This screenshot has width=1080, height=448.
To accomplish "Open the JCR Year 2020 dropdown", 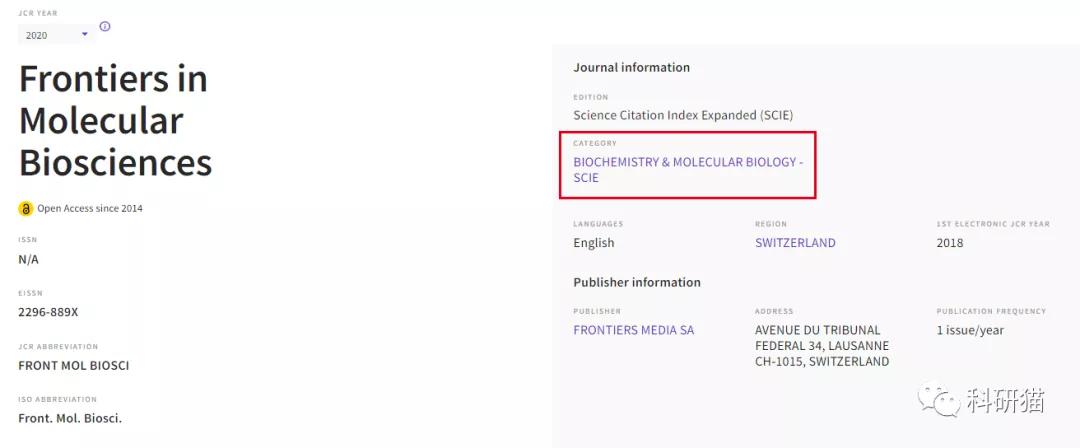I will [x=55, y=35].
